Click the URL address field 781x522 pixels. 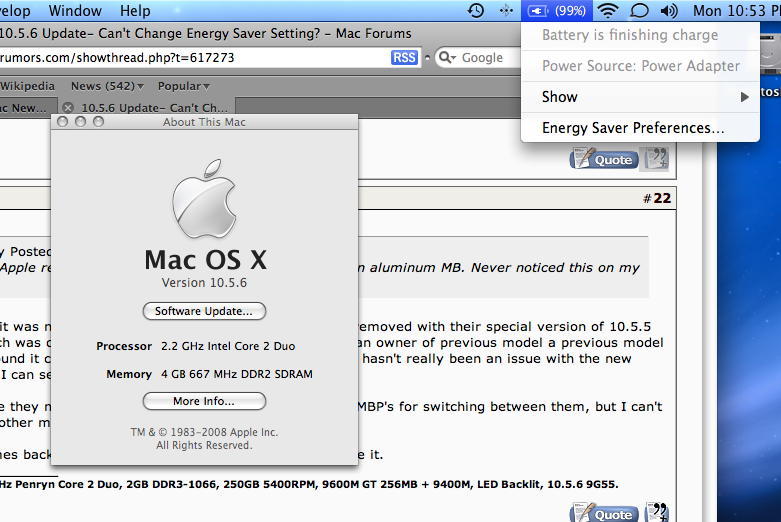coord(194,58)
